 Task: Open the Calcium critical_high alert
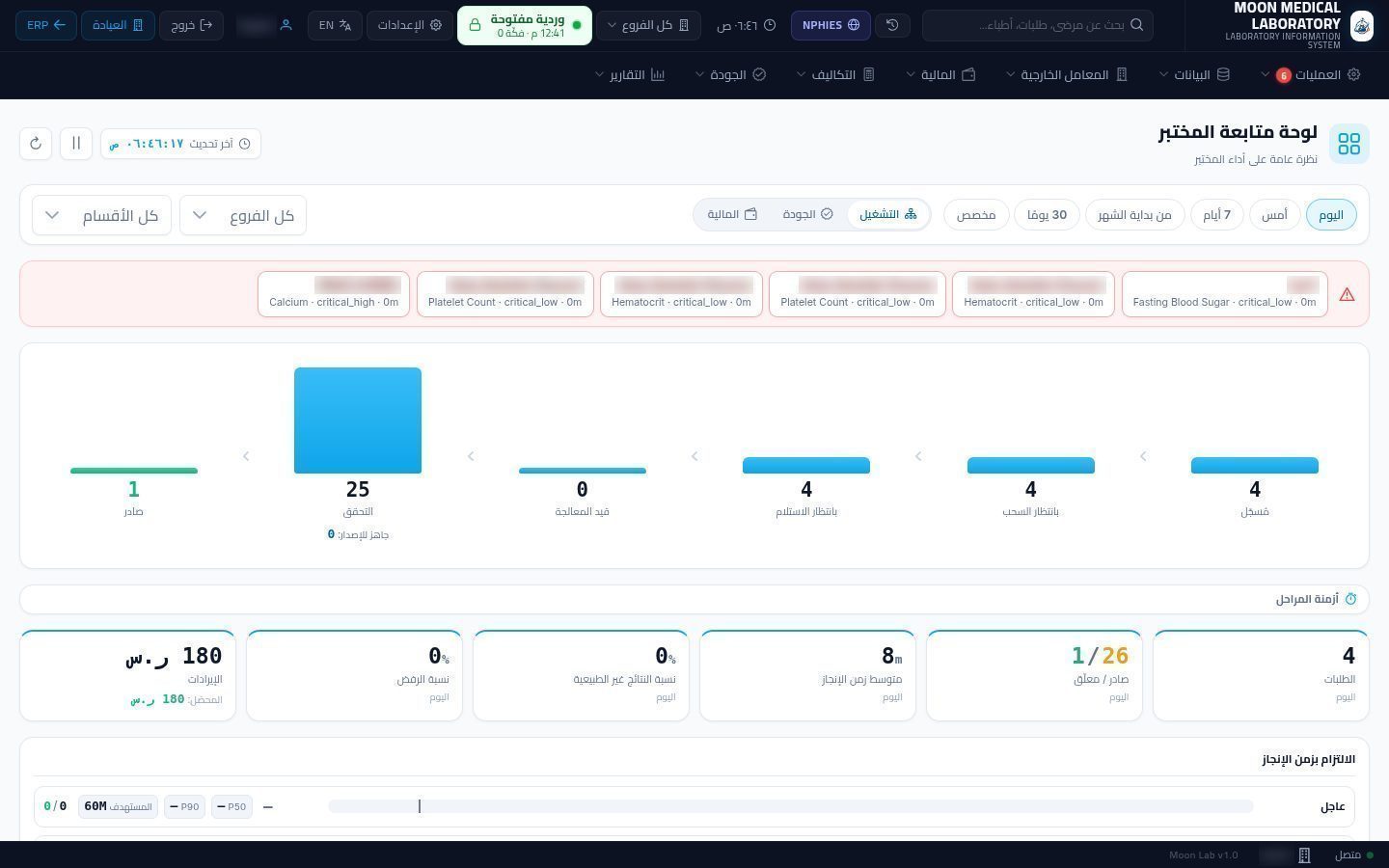334,294
